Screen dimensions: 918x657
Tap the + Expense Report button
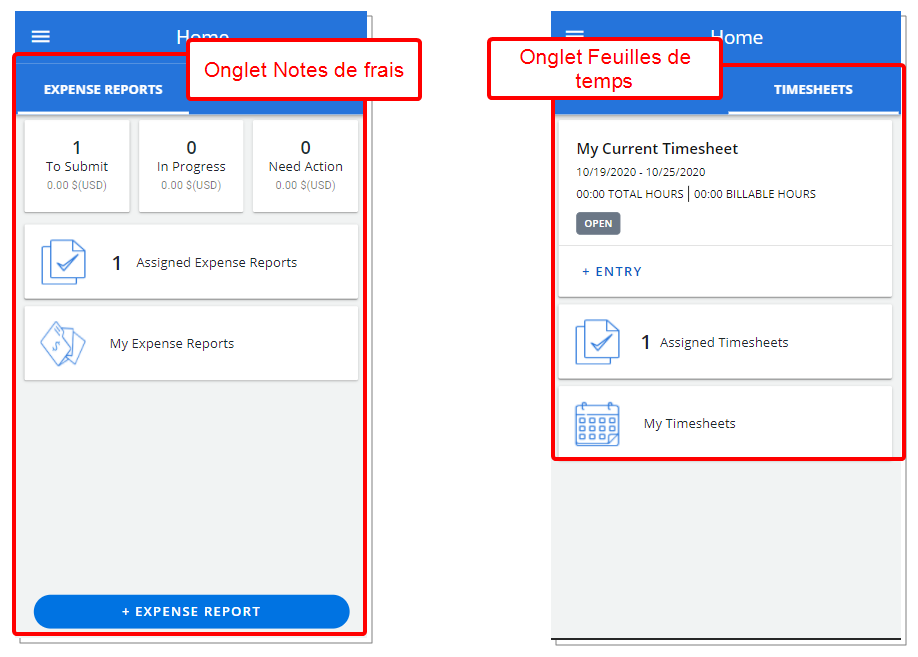[x=191, y=611]
